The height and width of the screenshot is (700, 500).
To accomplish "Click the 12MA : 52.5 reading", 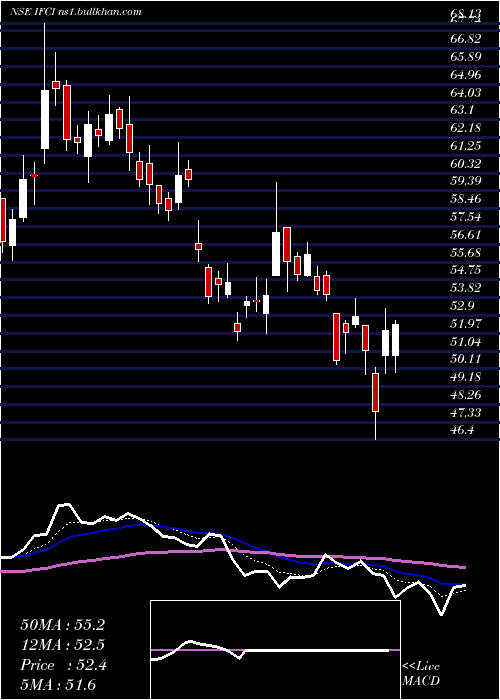I will point(62,645).
